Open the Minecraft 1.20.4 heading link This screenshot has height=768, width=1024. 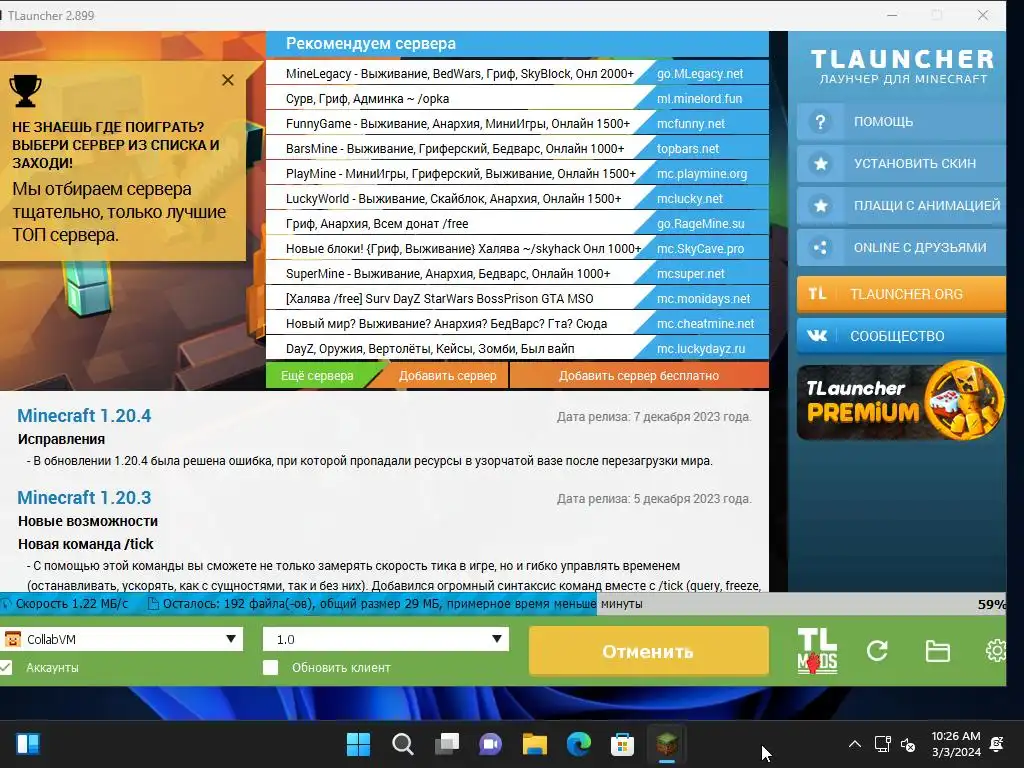(84, 415)
